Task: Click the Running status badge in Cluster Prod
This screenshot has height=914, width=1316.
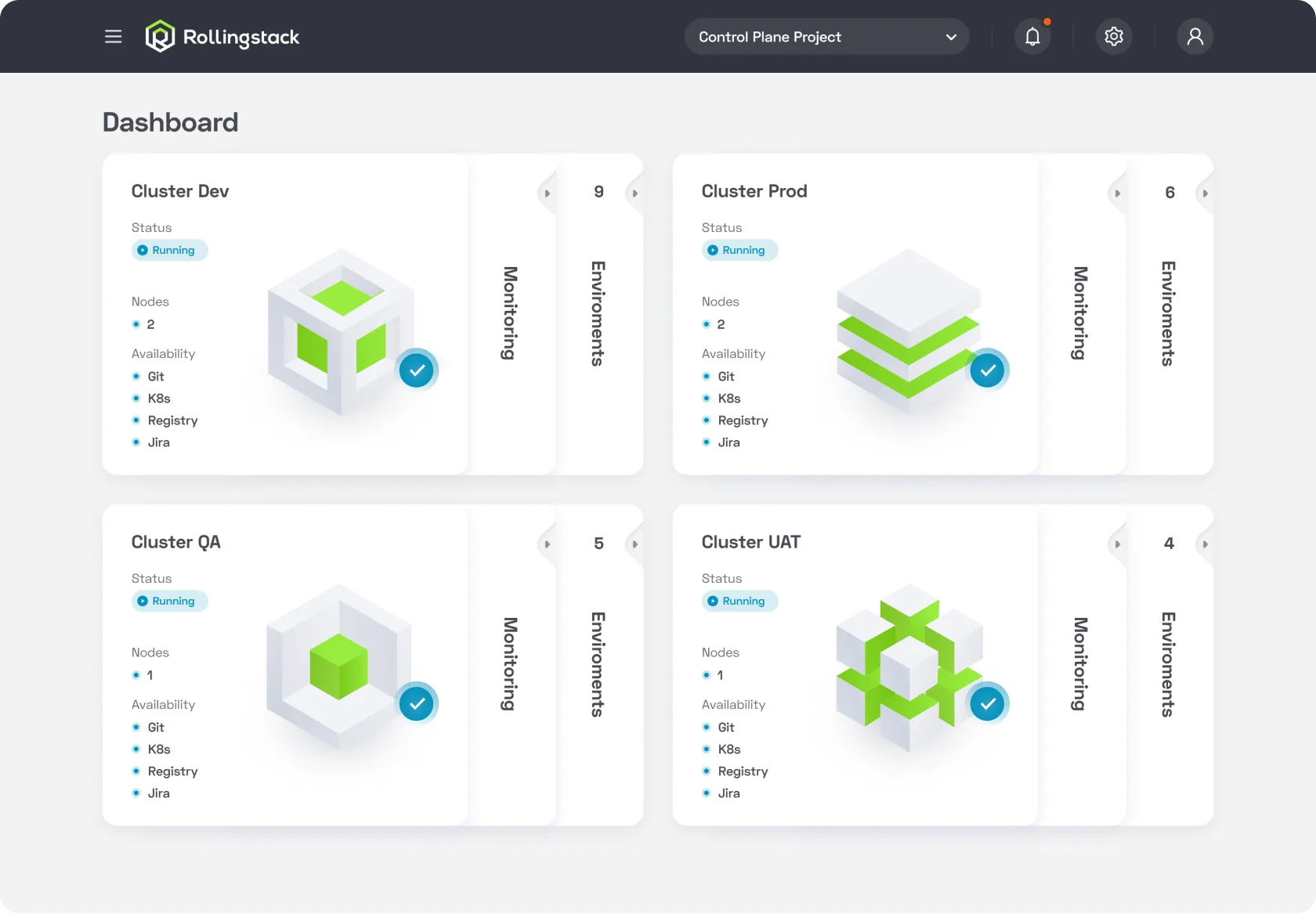Action: coord(739,250)
